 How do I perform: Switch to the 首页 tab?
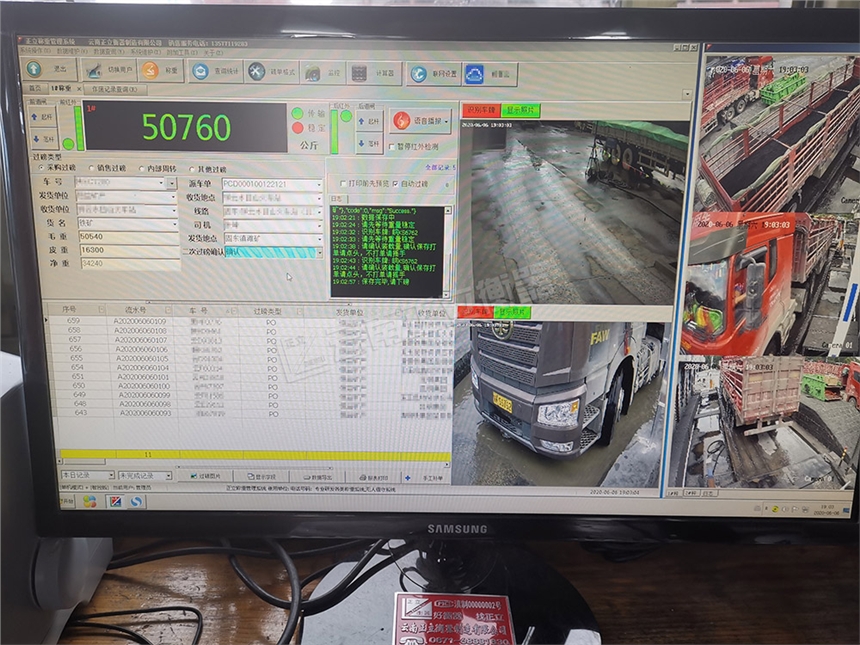pyautogui.click(x=33, y=89)
